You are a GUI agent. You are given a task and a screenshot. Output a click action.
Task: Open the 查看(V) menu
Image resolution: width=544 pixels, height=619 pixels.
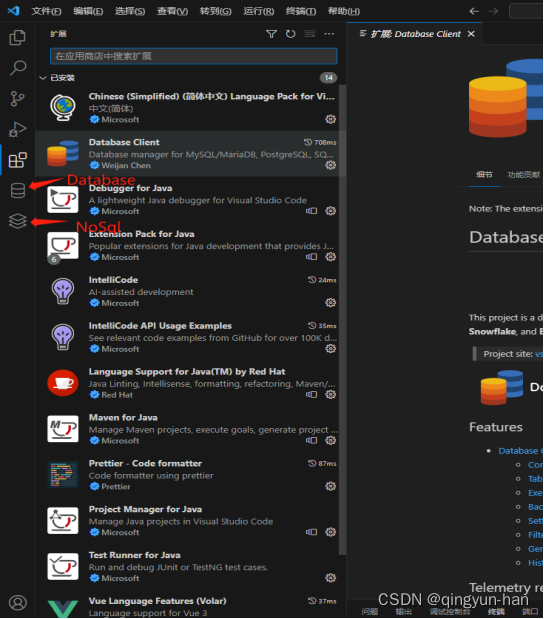(172, 11)
